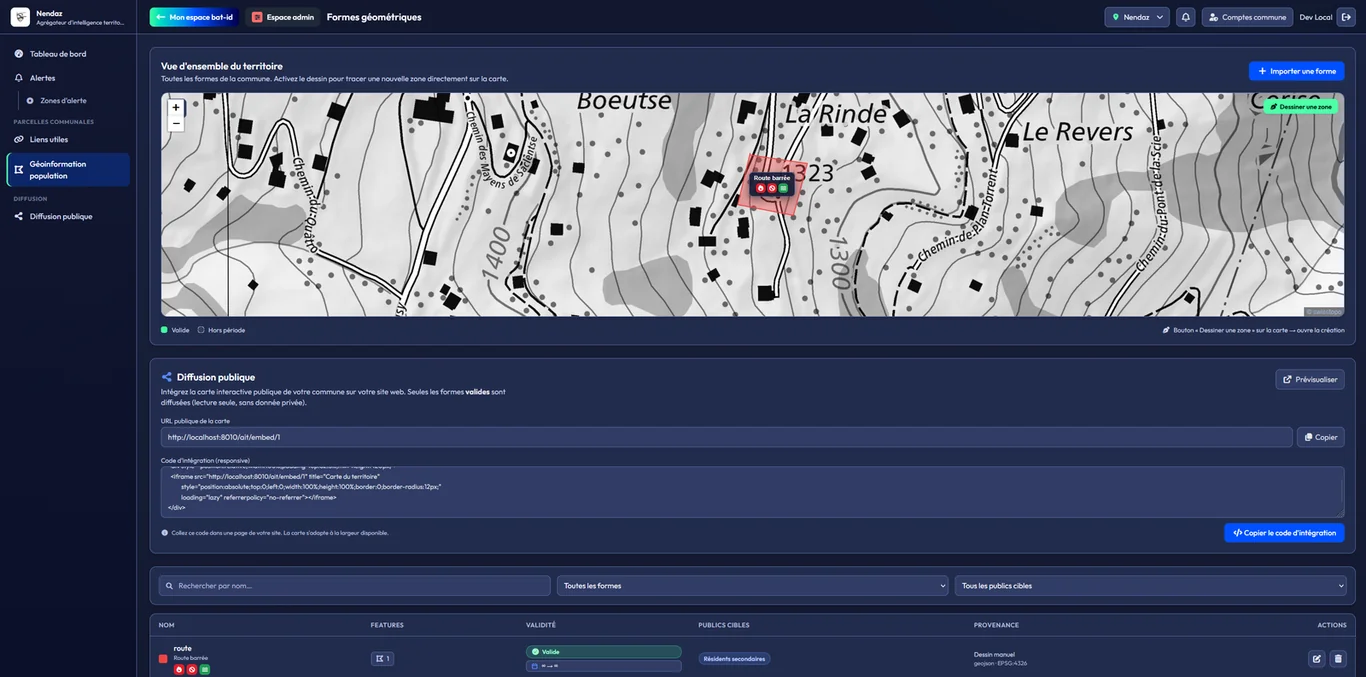Click the PUBLICS CIBLES column header
The image size is (1366, 677).
pyautogui.click(x=724, y=625)
